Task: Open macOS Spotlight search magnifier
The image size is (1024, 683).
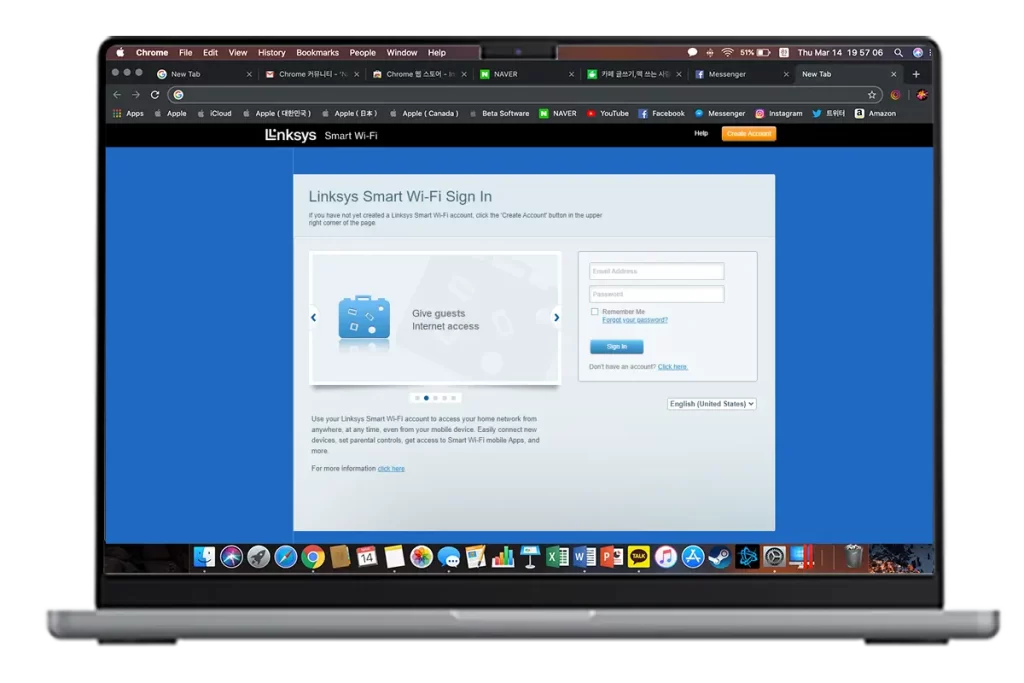Action: [899, 52]
